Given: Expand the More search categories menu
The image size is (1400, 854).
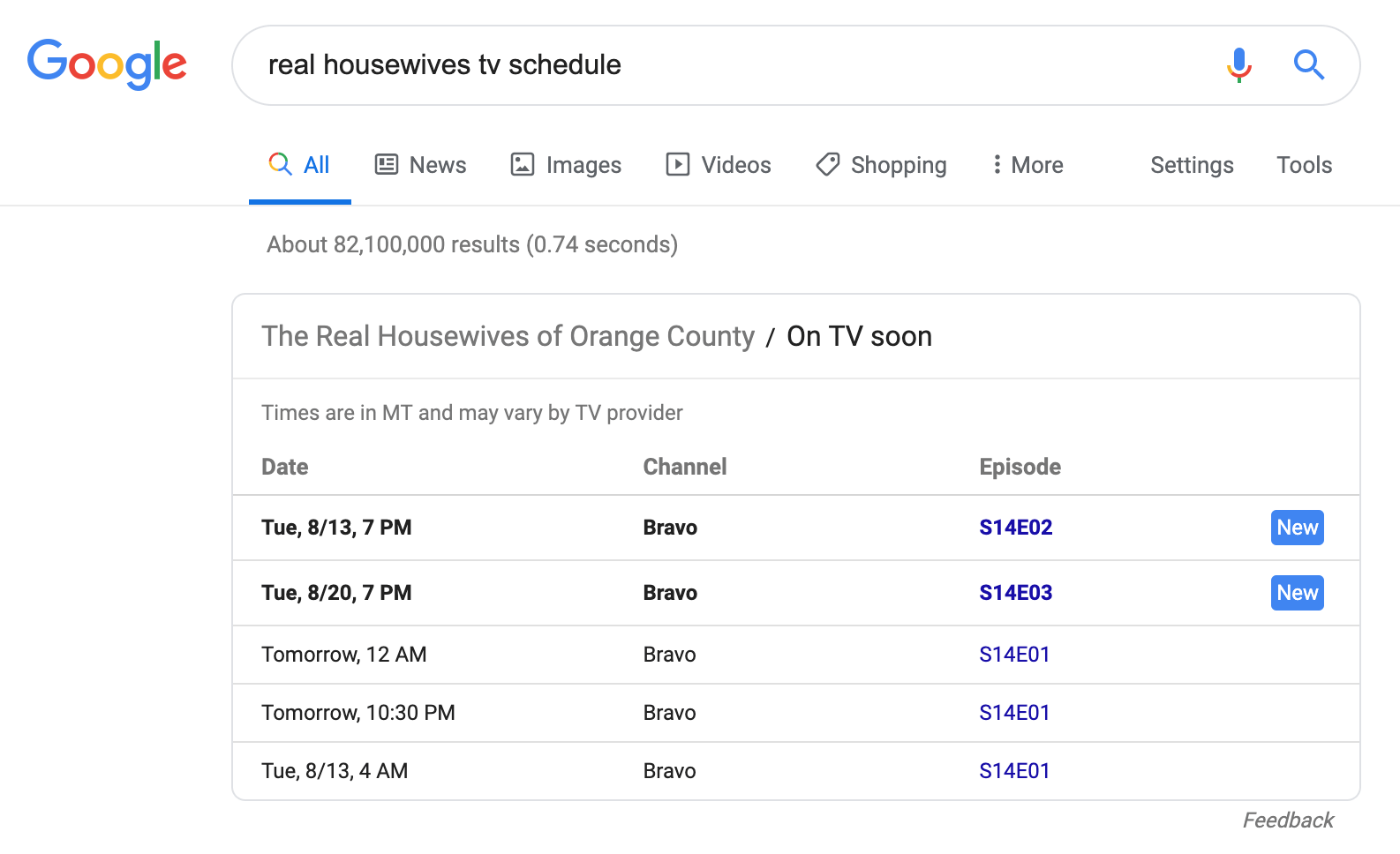Looking at the screenshot, I should pyautogui.click(x=1027, y=165).
